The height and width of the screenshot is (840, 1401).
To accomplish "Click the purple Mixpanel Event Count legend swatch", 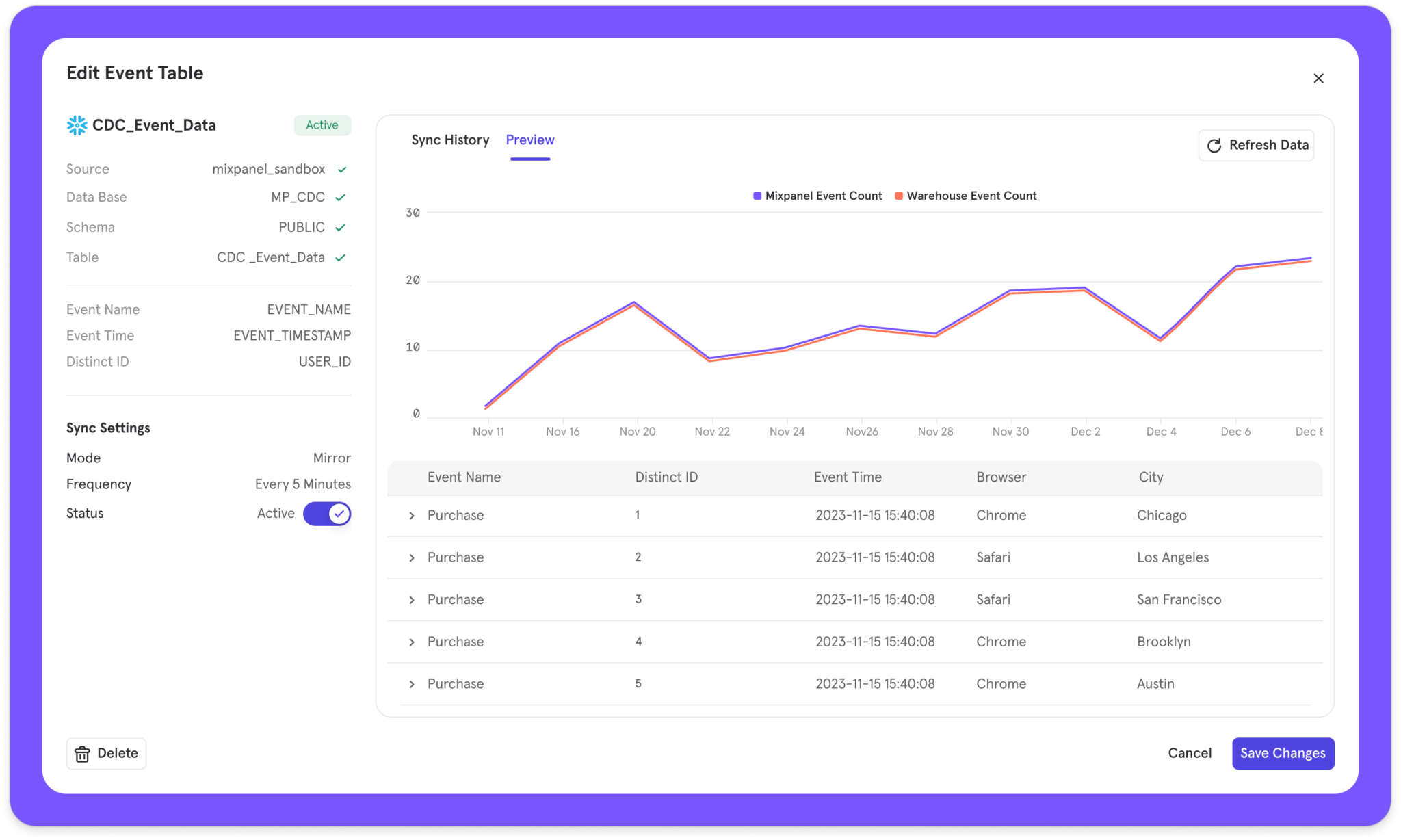I will click(757, 196).
